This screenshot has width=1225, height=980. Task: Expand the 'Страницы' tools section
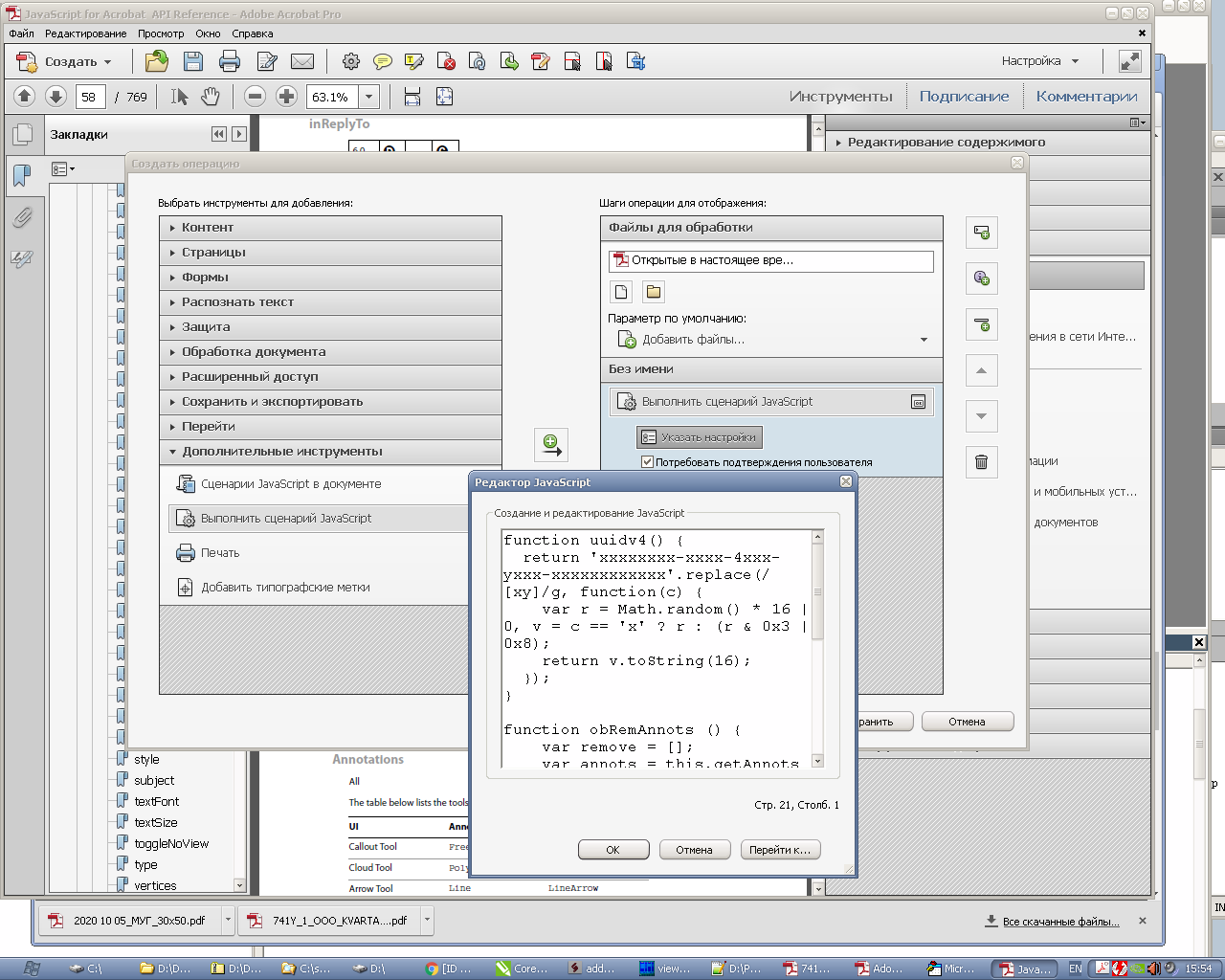pyautogui.click(x=330, y=253)
